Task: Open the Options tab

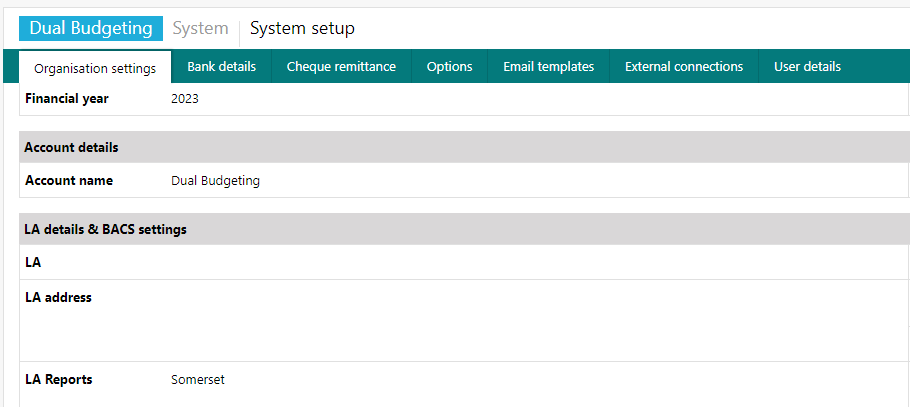Action: tap(449, 67)
